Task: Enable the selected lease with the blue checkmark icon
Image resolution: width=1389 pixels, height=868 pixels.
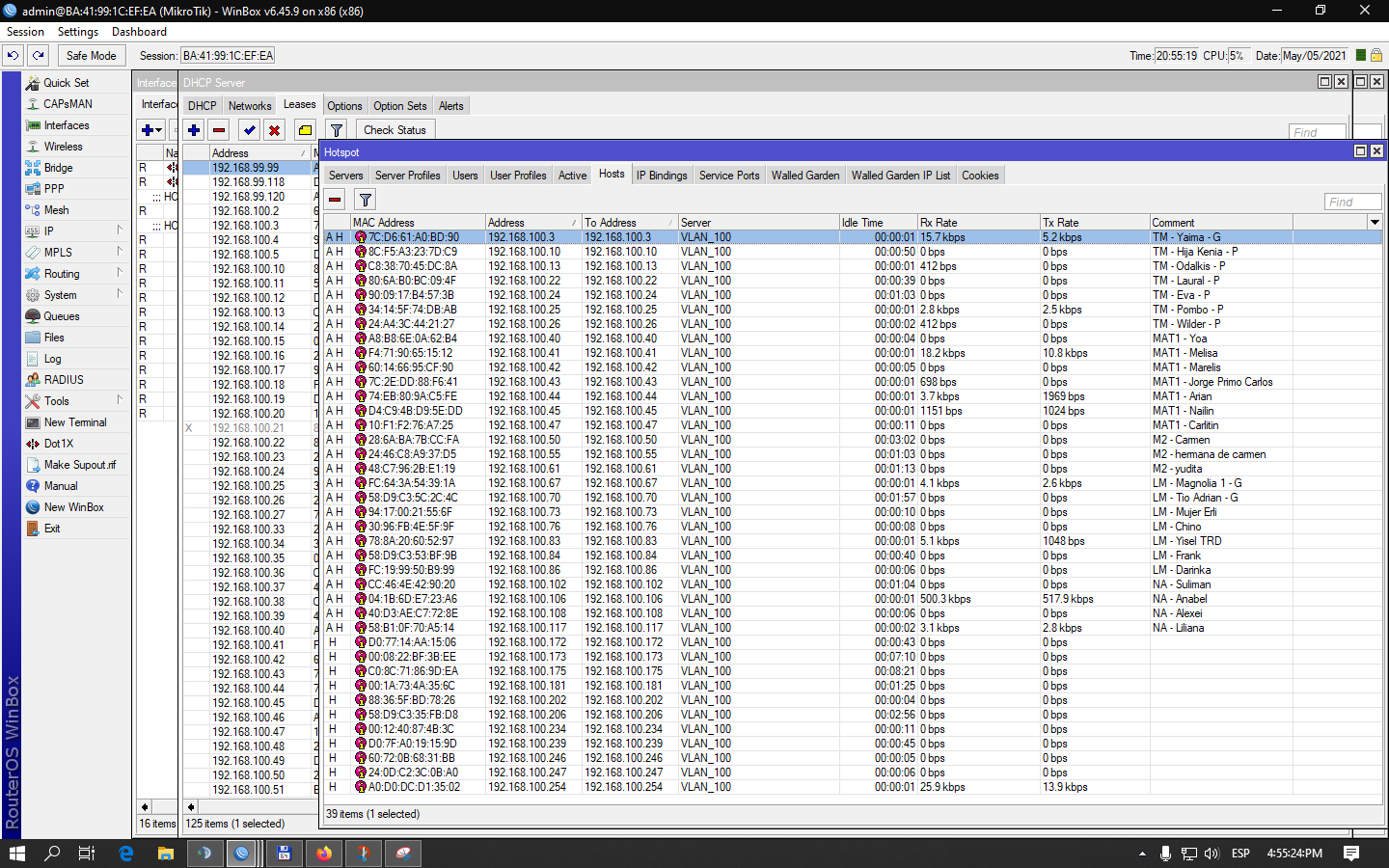Action: (x=250, y=130)
